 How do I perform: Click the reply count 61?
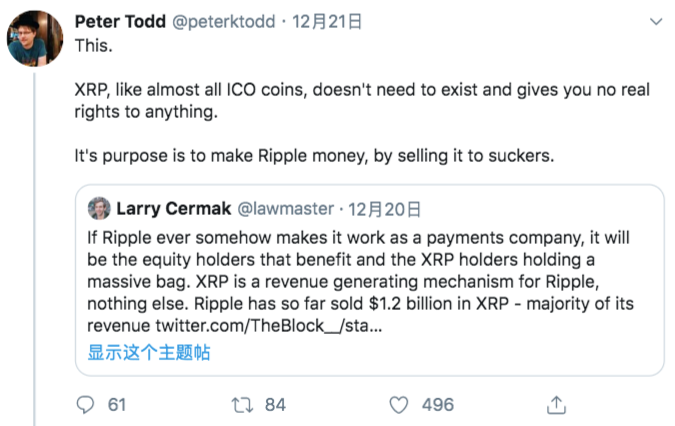pos(117,405)
